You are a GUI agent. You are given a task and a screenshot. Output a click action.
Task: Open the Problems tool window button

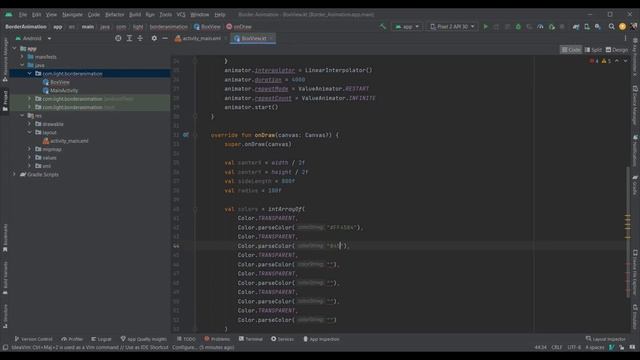[217, 339]
